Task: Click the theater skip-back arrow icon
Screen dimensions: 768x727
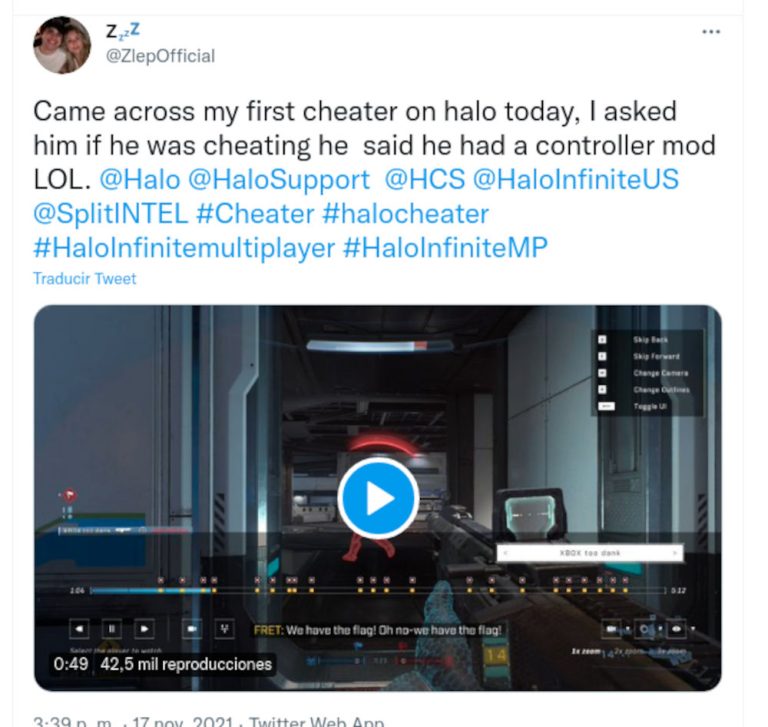Action: [79, 629]
